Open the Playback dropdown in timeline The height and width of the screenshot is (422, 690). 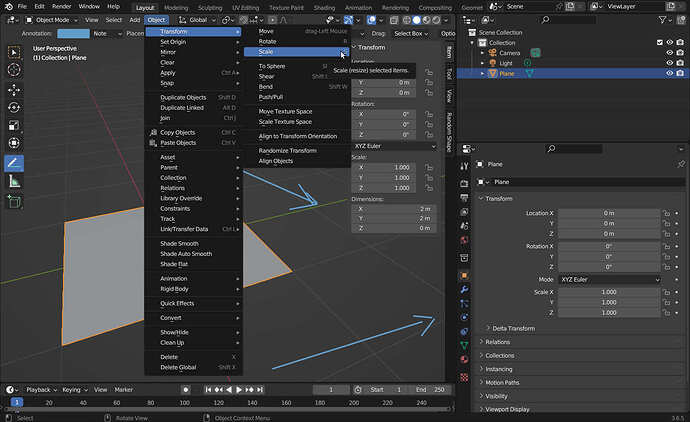click(x=41, y=389)
